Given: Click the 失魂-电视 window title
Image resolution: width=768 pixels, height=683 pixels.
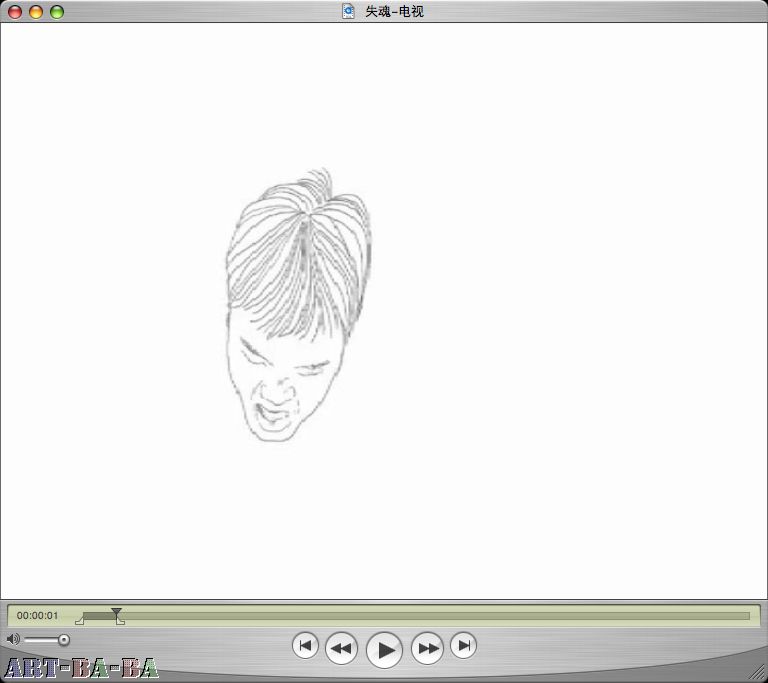Looking at the screenshot, I should (394, 11).
